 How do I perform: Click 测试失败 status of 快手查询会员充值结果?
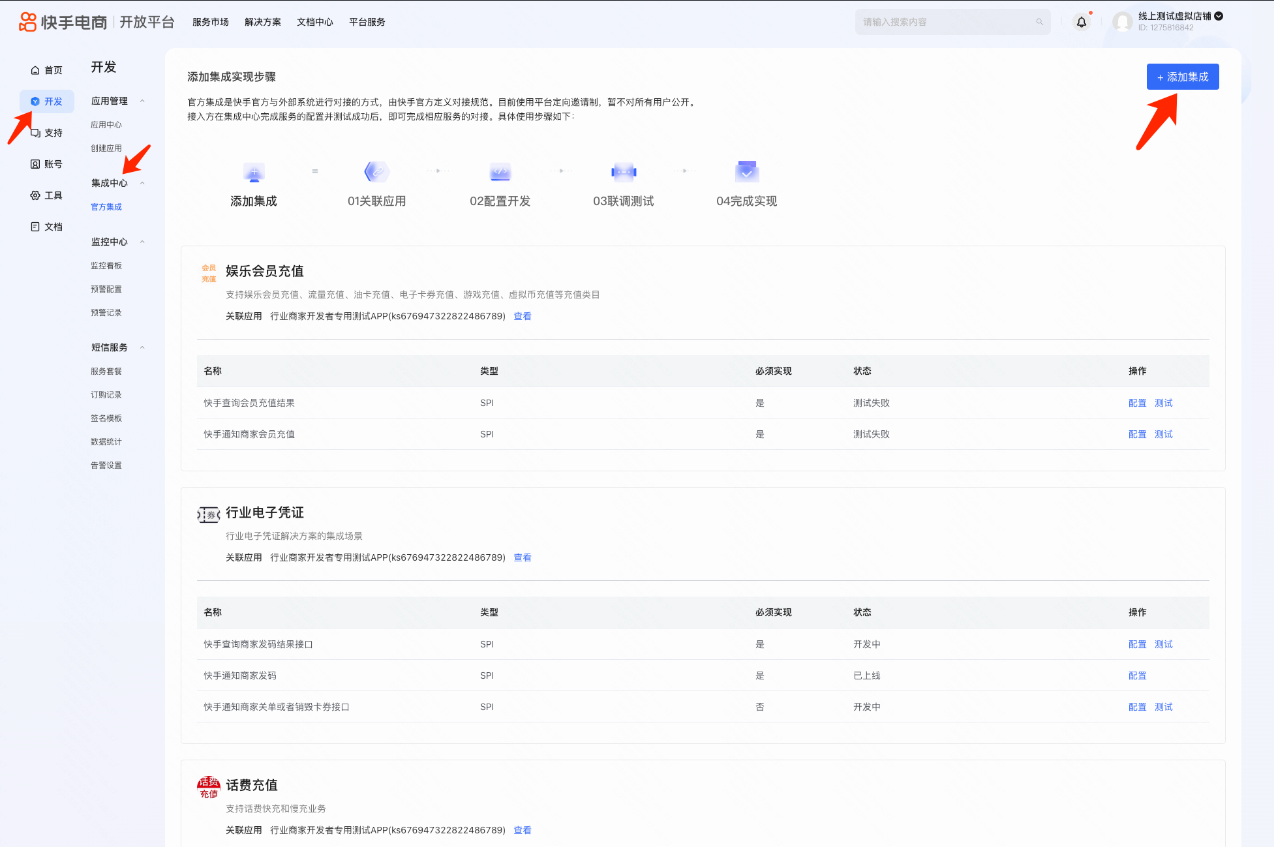871,403
